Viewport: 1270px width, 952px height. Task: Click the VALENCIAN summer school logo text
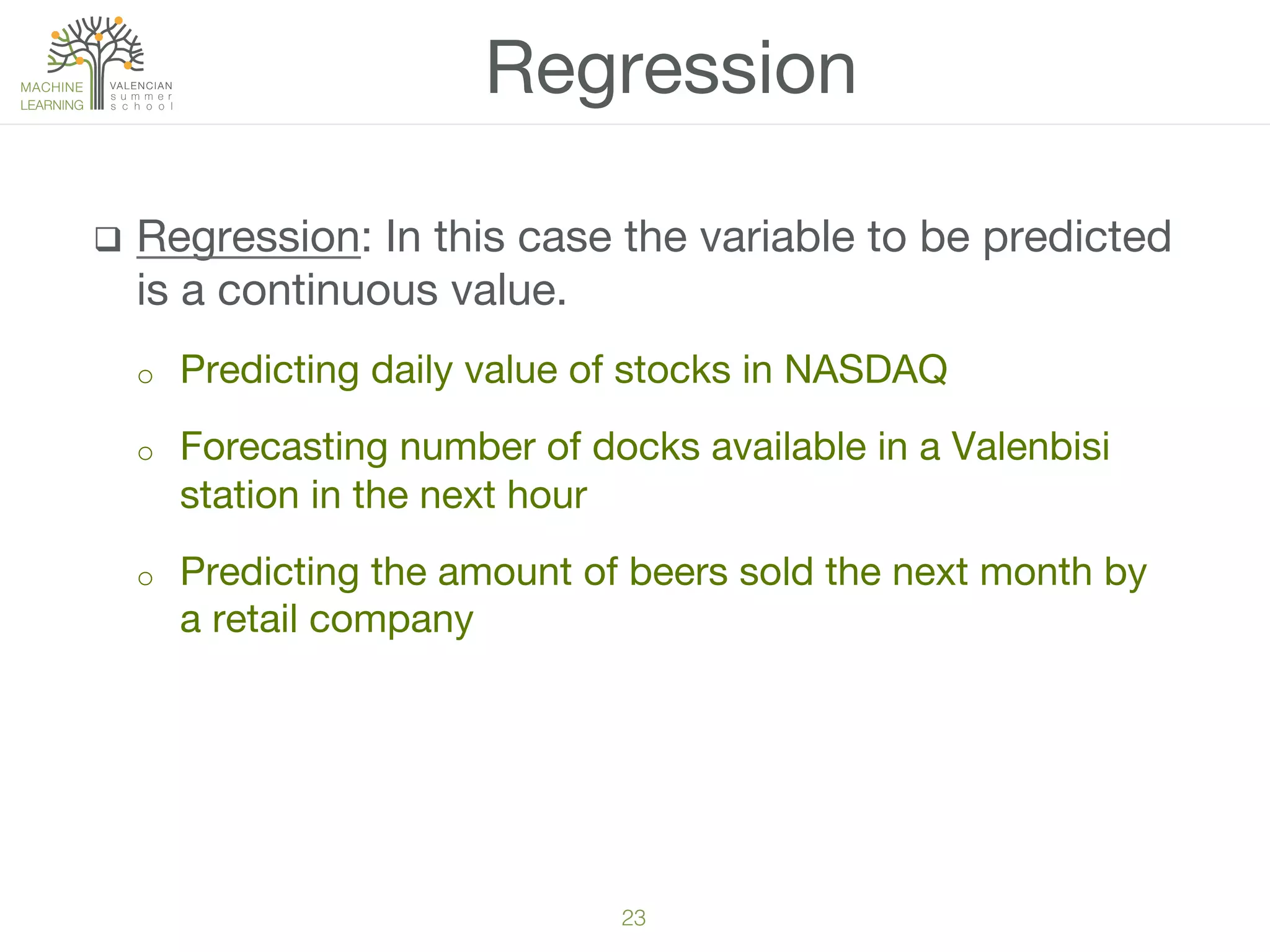[141, 95]
